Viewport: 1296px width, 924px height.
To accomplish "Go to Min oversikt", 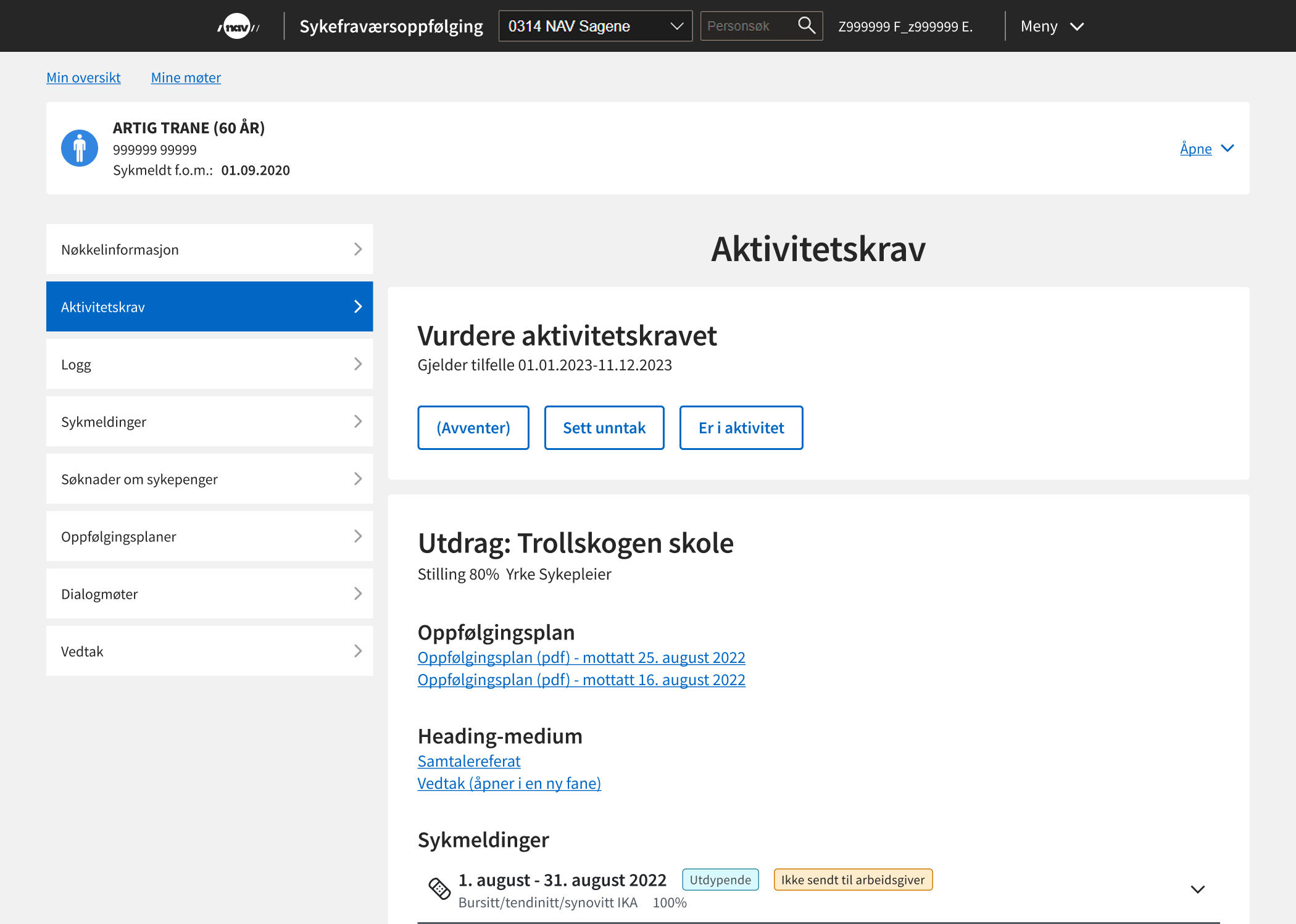I will click(83, 78).
